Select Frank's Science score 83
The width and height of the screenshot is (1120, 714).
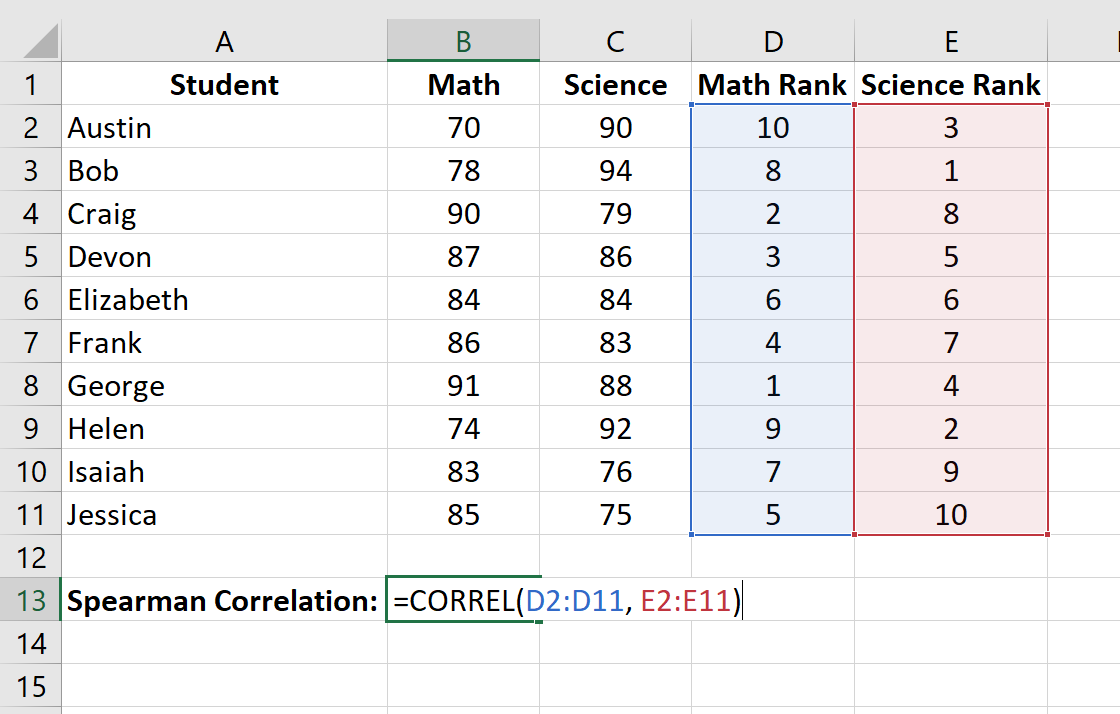pos(616,342)
